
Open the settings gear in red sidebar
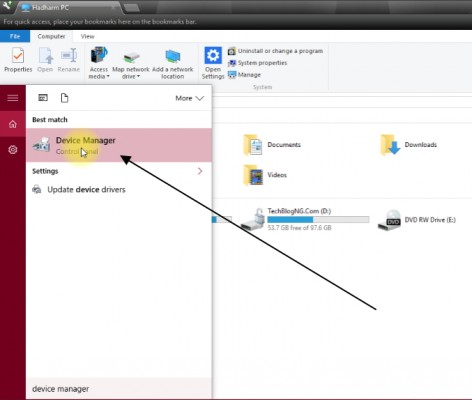[13, 150]
